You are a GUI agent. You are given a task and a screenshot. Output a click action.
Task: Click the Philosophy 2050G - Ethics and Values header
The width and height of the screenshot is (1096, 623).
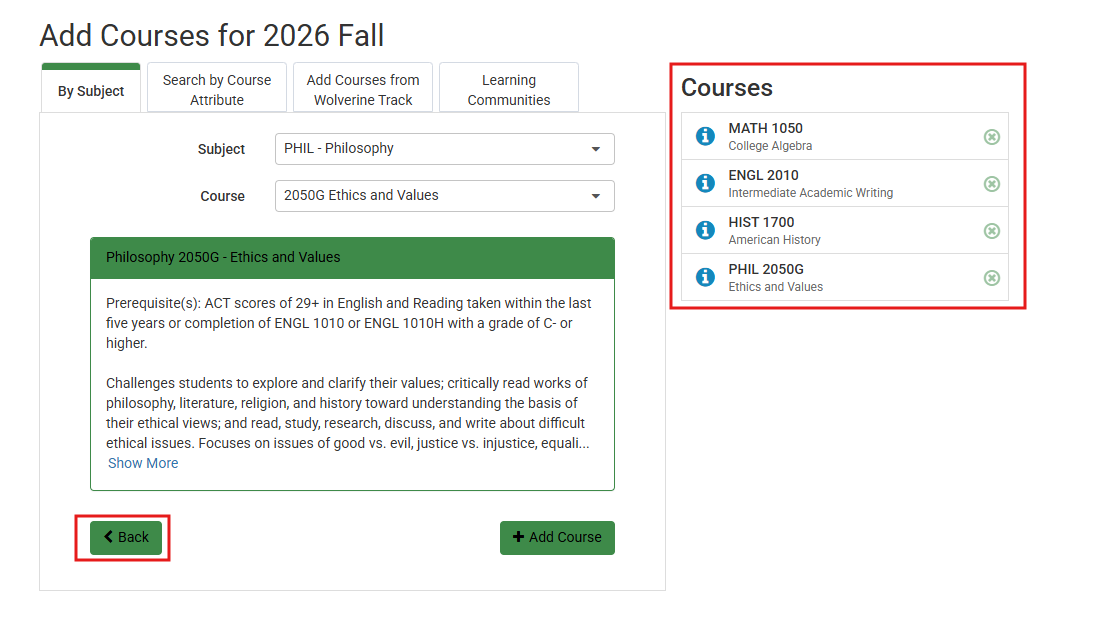coord(352,257)
